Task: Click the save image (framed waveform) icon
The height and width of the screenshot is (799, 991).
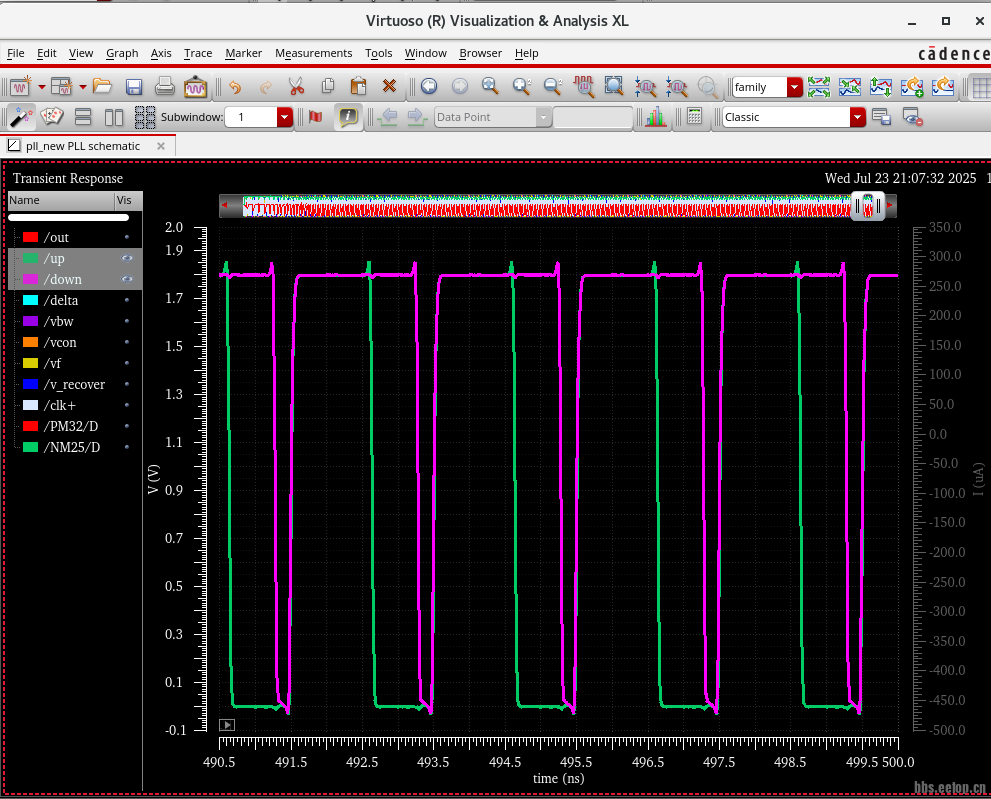Action: [195, 86]
